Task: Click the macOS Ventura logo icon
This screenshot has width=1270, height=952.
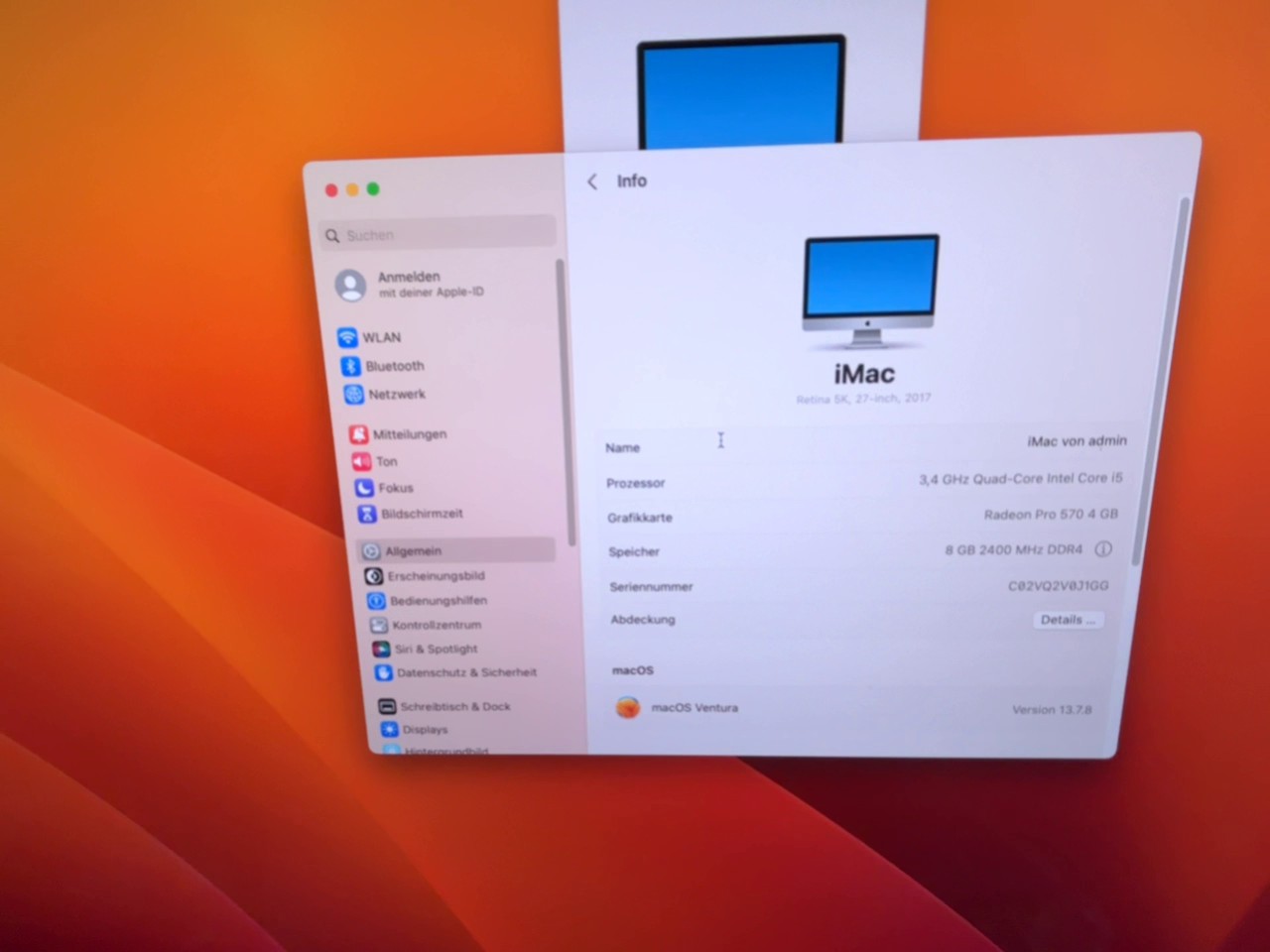Action: tap(627, 708)
